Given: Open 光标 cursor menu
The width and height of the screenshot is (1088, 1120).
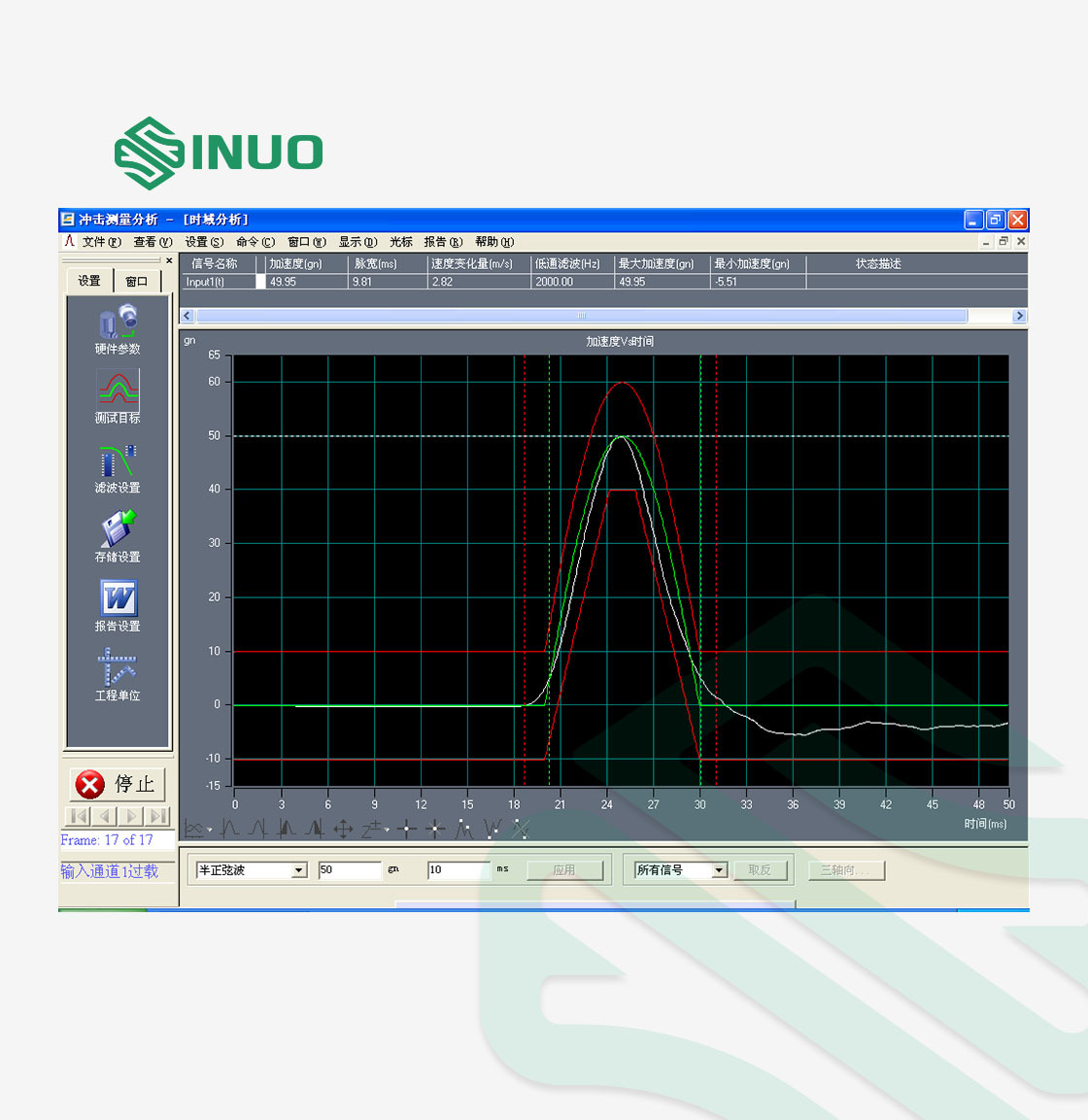Looking at the screenshot, I should [x=401, y=242].
